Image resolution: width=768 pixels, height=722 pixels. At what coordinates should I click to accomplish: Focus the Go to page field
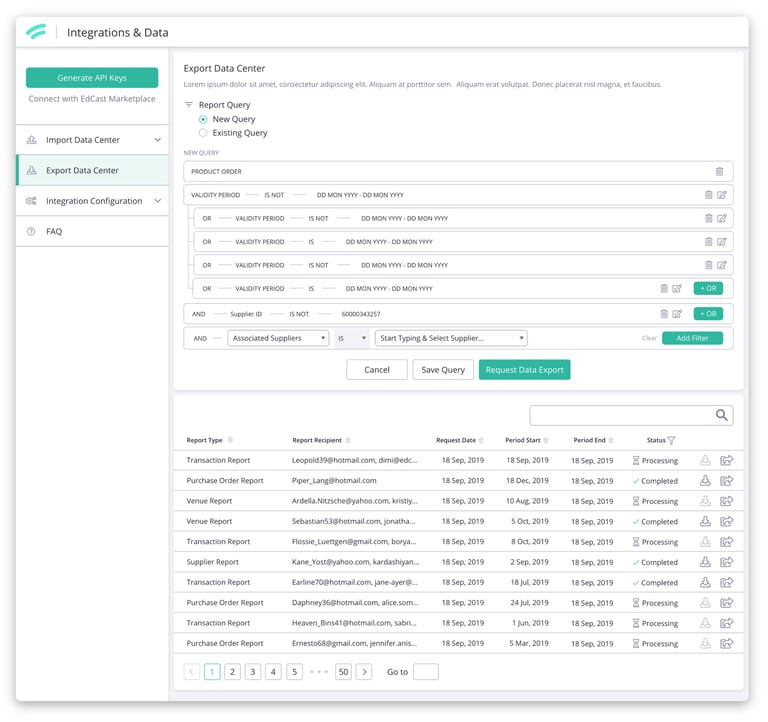(x=426, y=672)
